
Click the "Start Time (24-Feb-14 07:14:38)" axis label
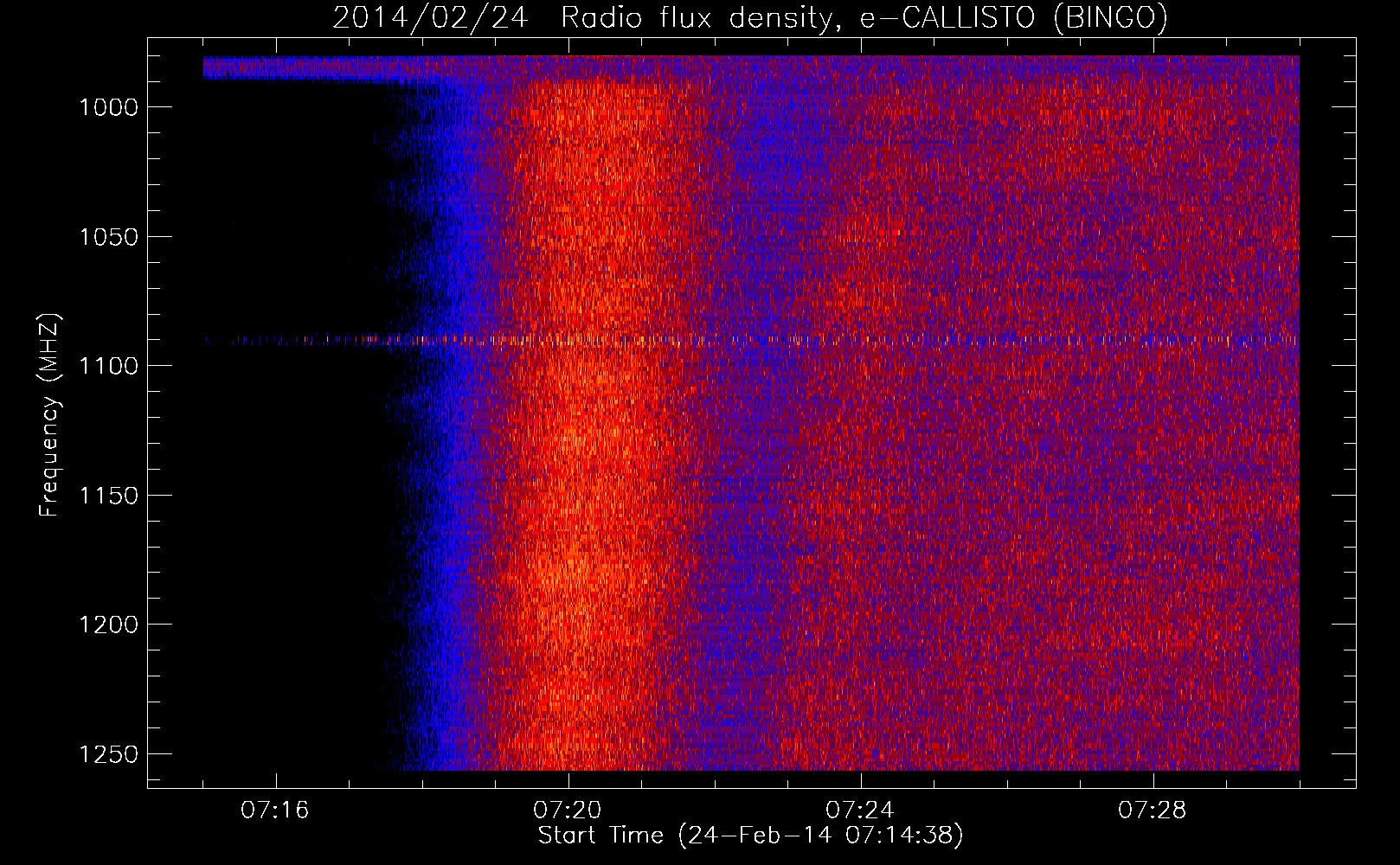750,836
